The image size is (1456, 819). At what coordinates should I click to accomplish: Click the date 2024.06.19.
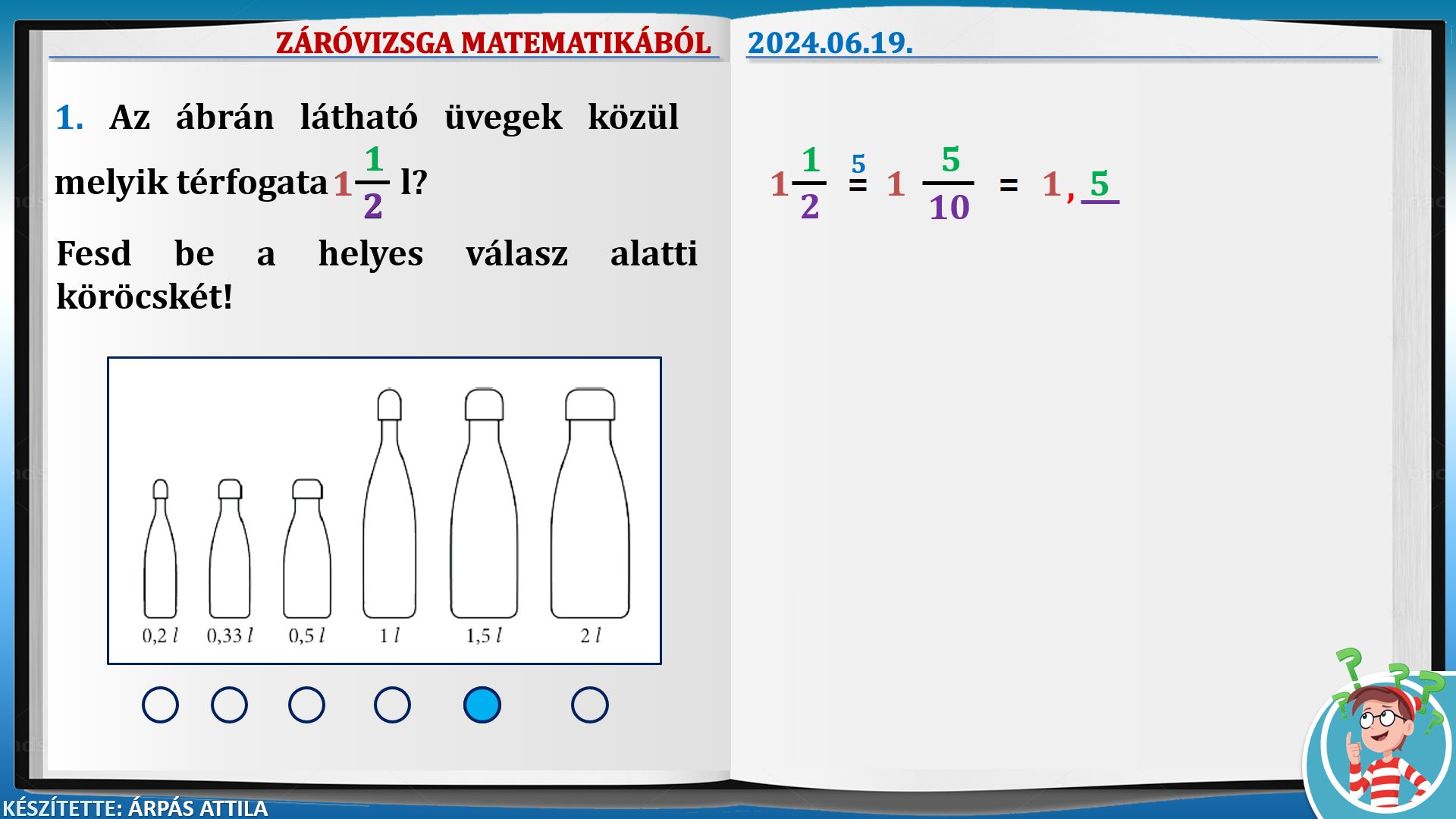coord(830,42)
